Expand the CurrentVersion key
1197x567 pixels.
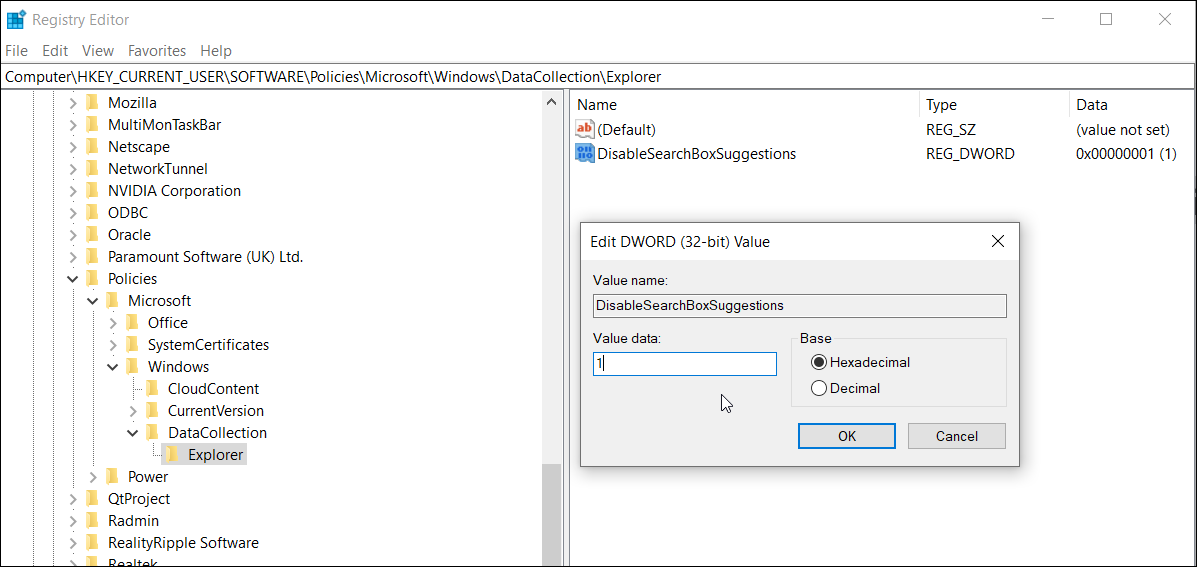132,411
